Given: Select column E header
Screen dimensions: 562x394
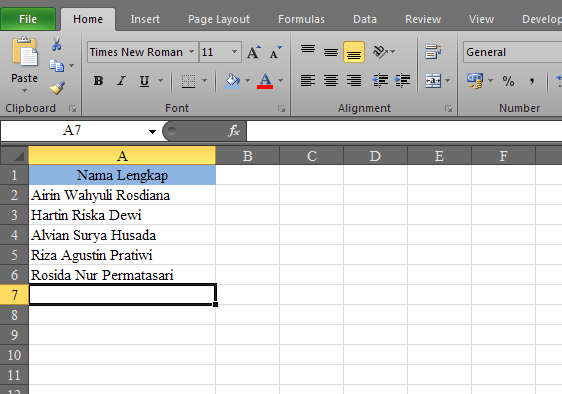Looking at the screenshot, I should tap(439, 156).
